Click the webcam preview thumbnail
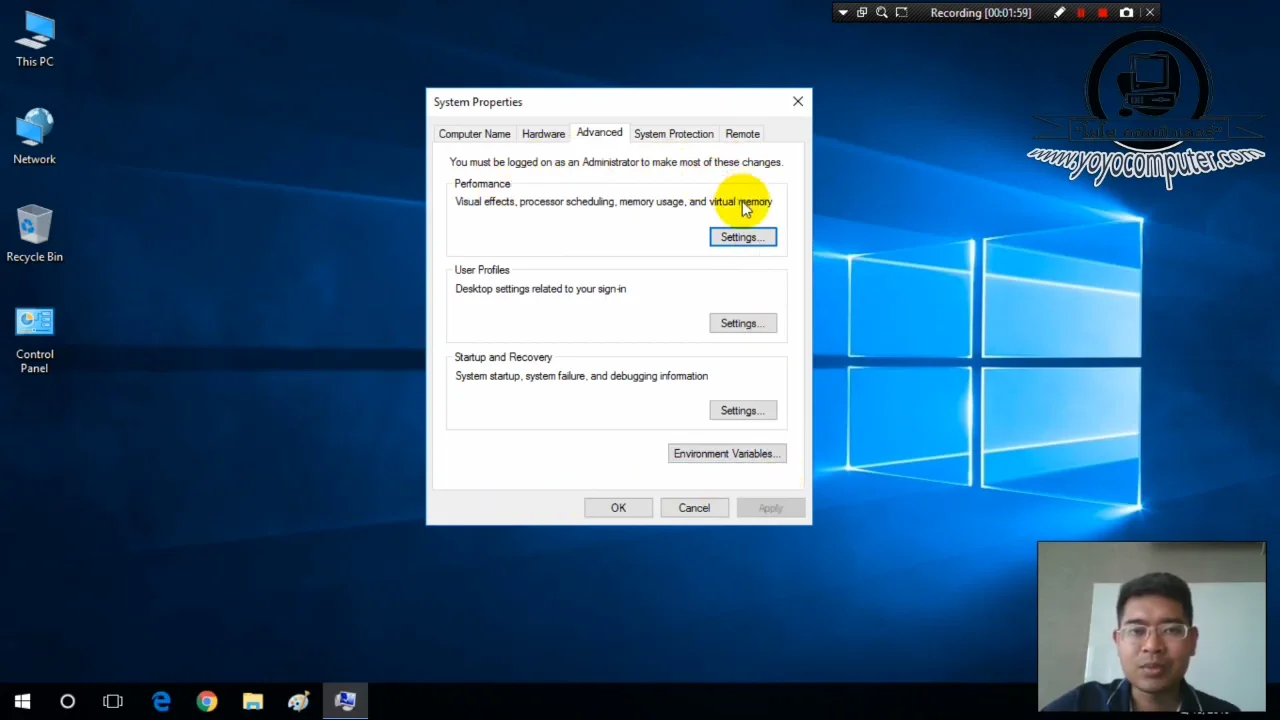Image resolution: width=1280 pixels, height=720 pixels. pos(1151,625)
